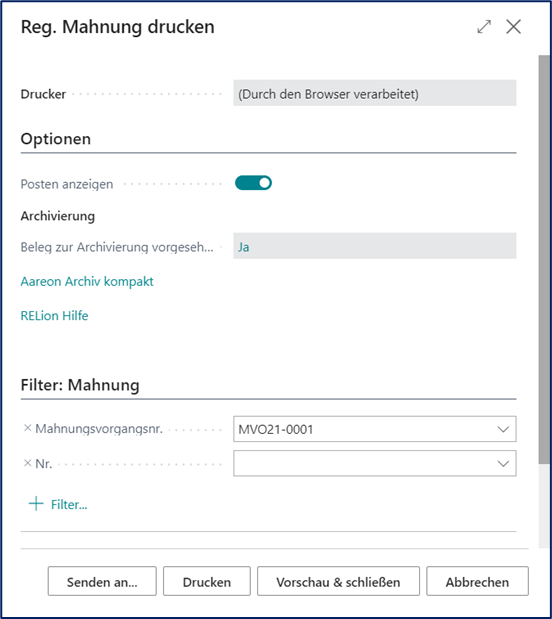The width and height of the screenshot is (552, 619).
Task: Remove the Mahnungsvorgangsnr. filter
Action: (27, 428)
